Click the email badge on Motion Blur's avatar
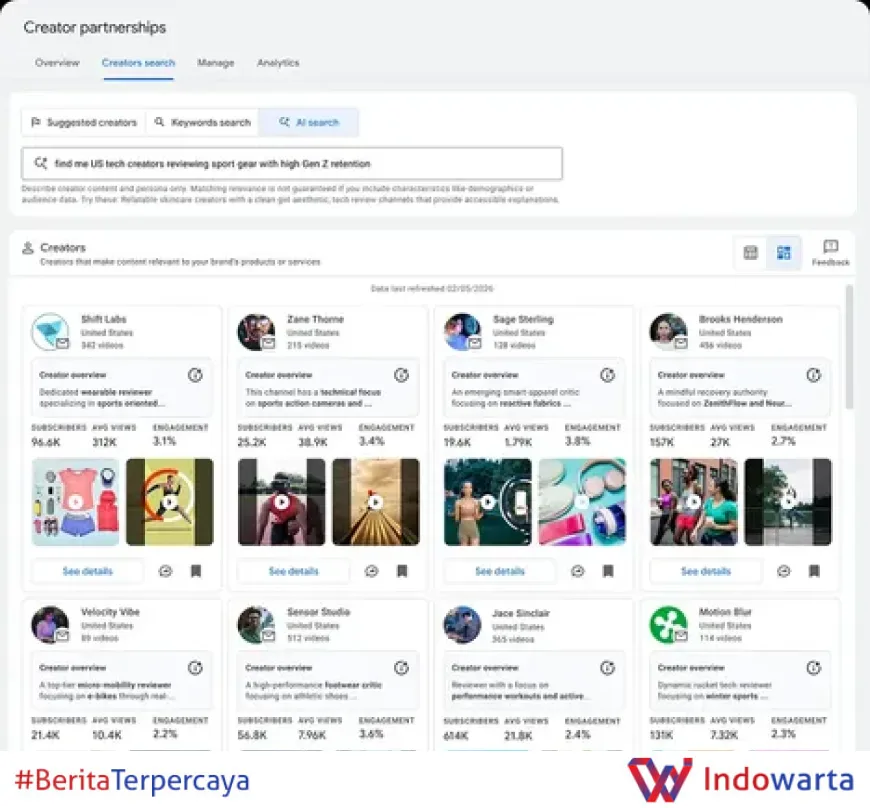The height and width of the screenshot is (808, 870). 680,635
